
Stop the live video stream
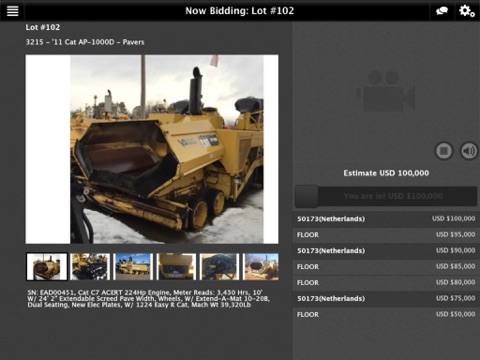pyautogui.click(x=444, y=151)
